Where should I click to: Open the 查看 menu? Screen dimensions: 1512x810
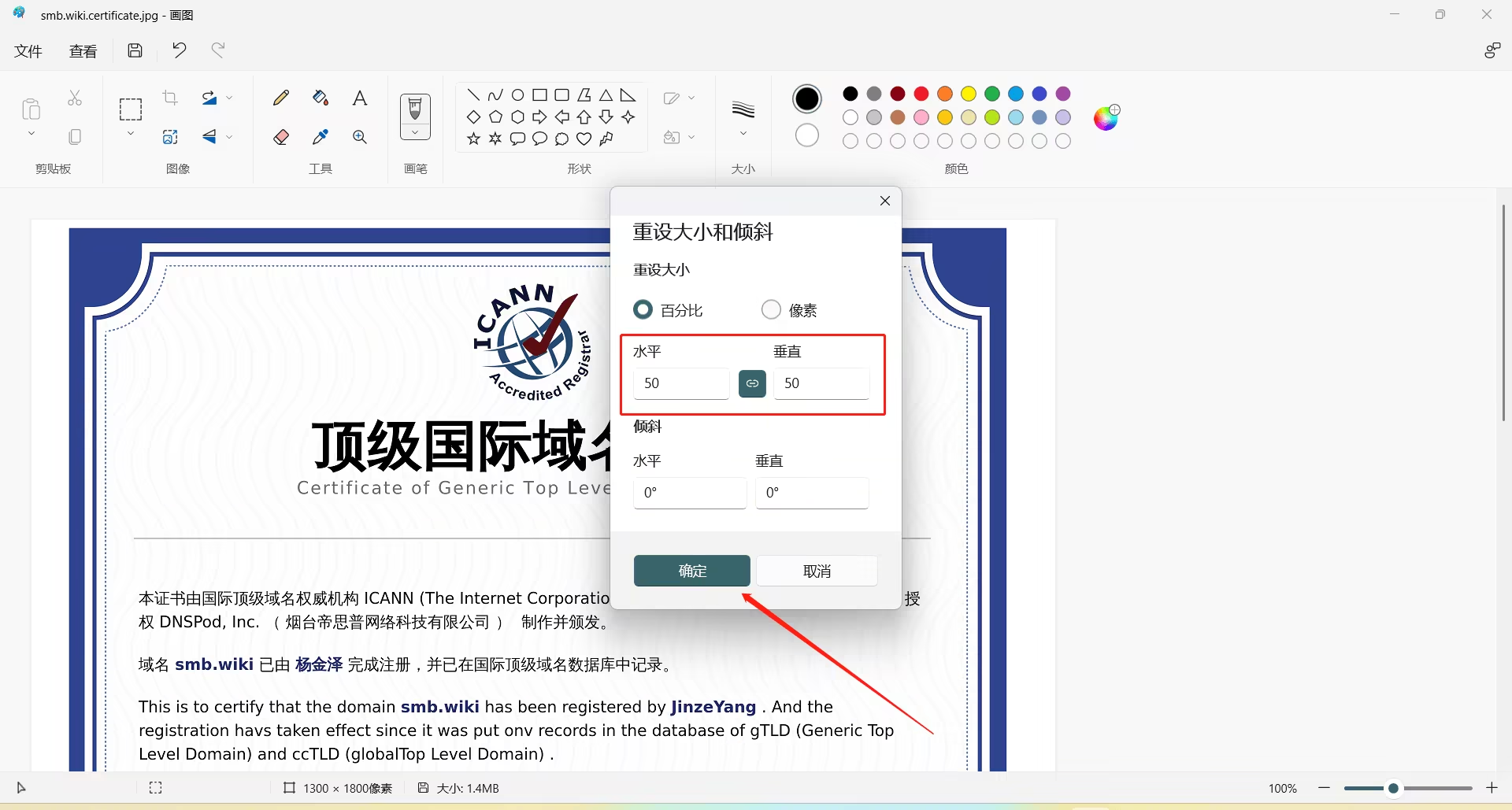(83, 50)
